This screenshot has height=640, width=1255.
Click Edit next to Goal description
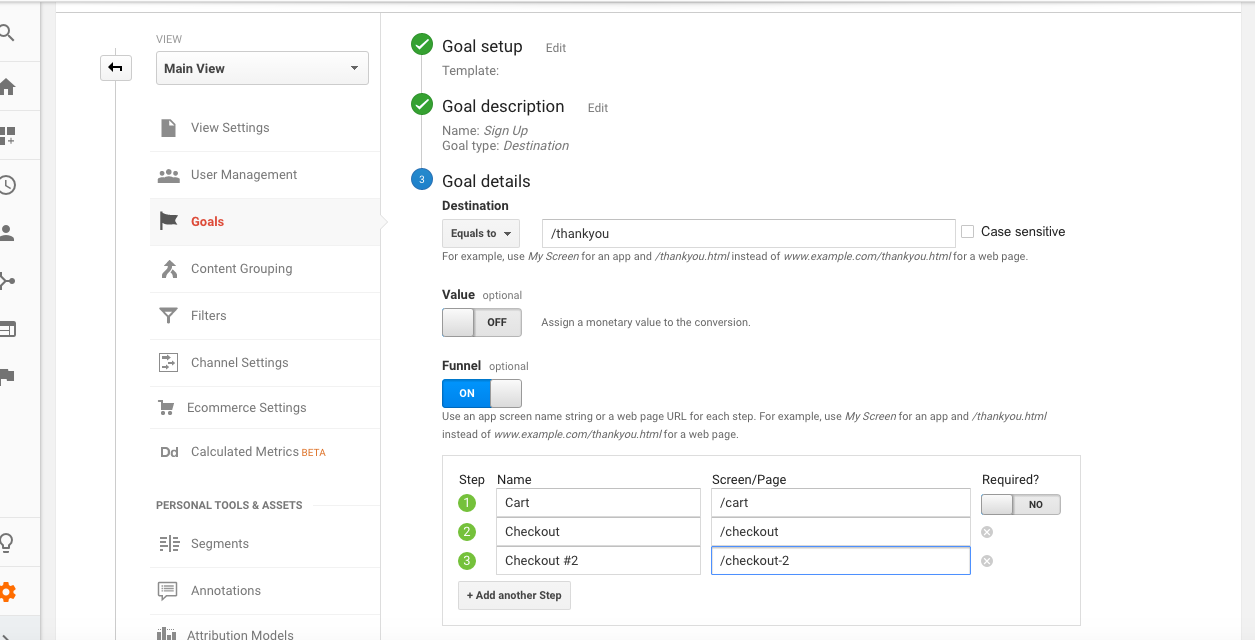[x=598, y=108]
